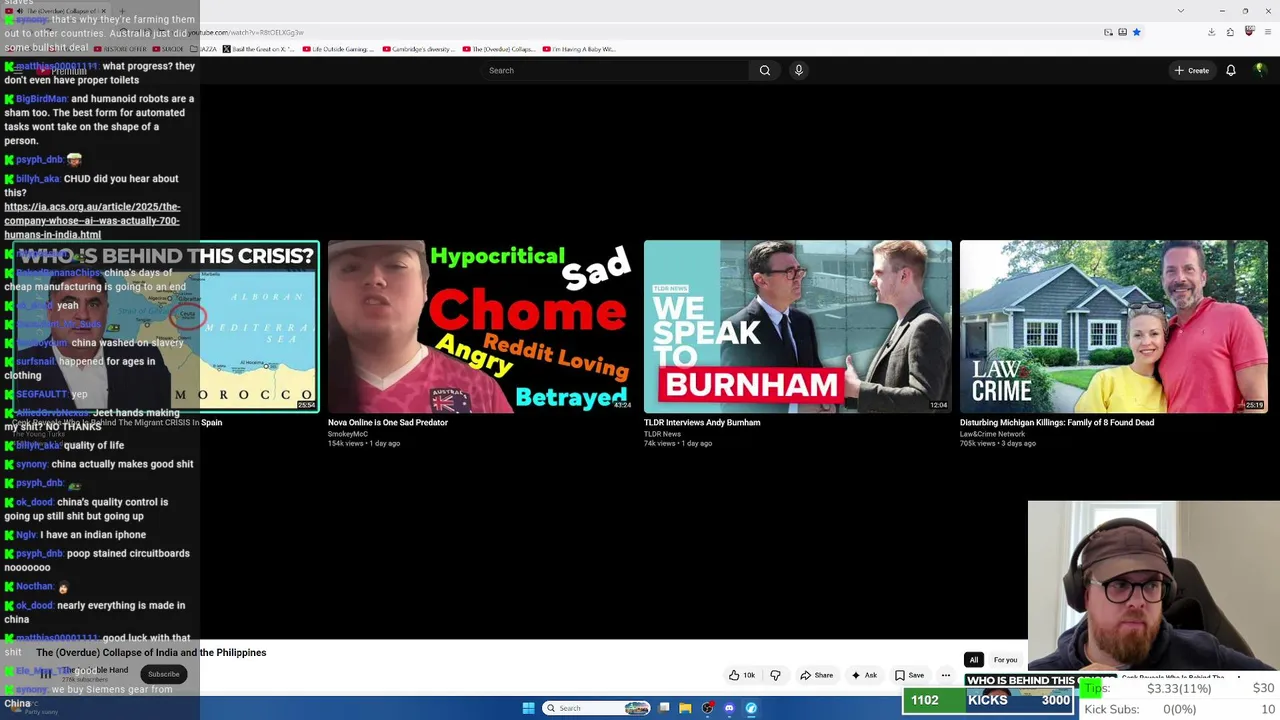The image size is (1280, 720).
Task: Open File Explorer from the taskbar
Action: coord(685,708)
